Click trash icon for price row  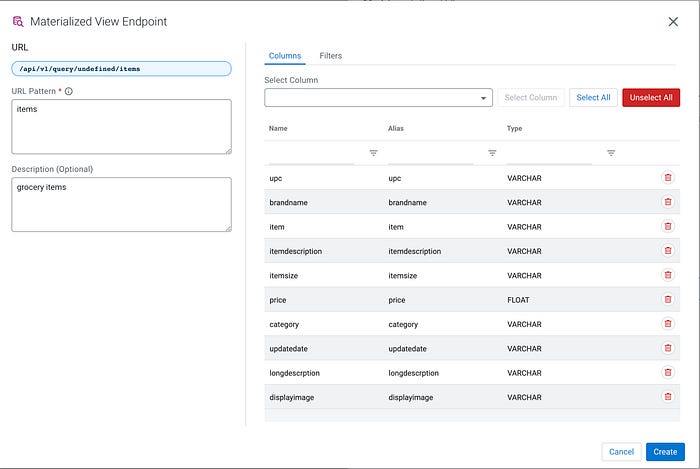(668, 299)
